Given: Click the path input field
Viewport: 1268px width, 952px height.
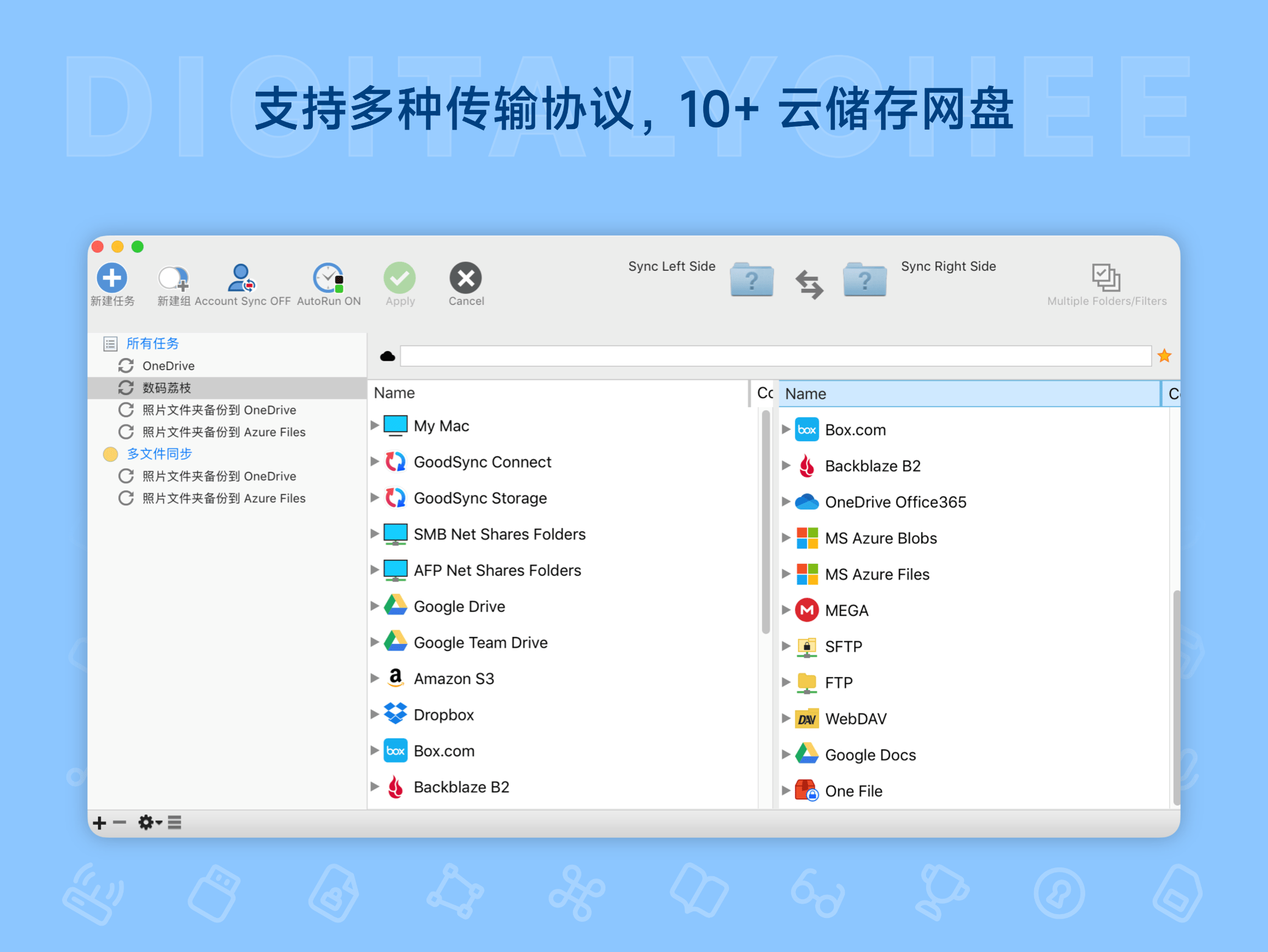Looking at the screenshot, I should pos(775,356).
